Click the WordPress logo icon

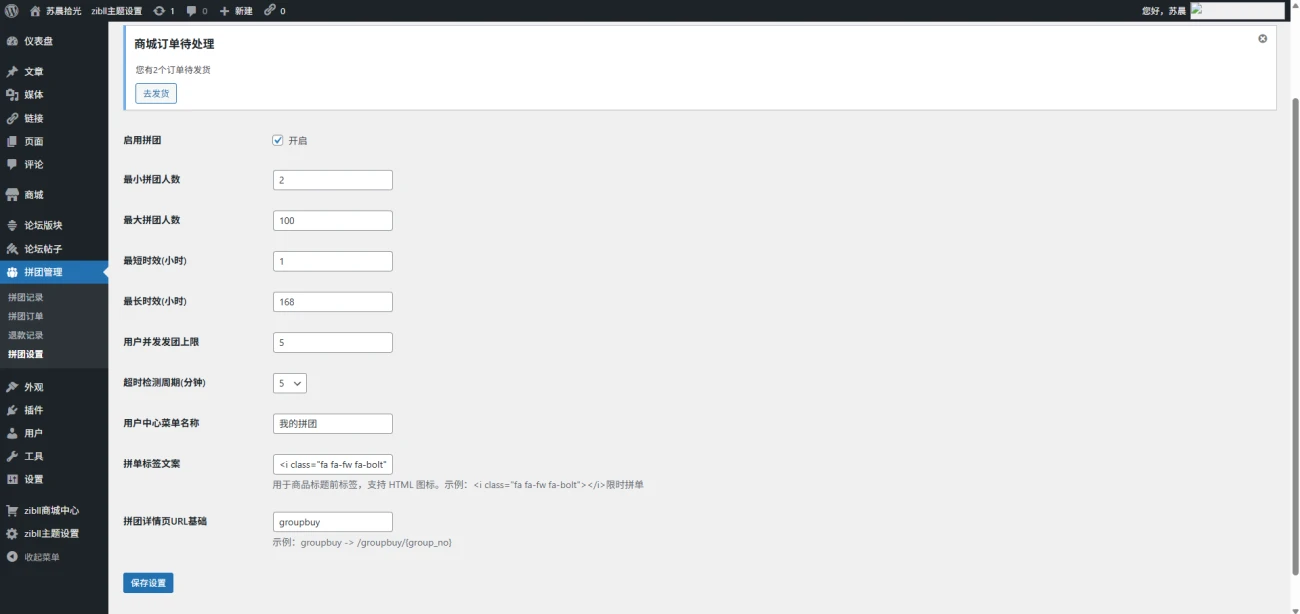point(12,11)
